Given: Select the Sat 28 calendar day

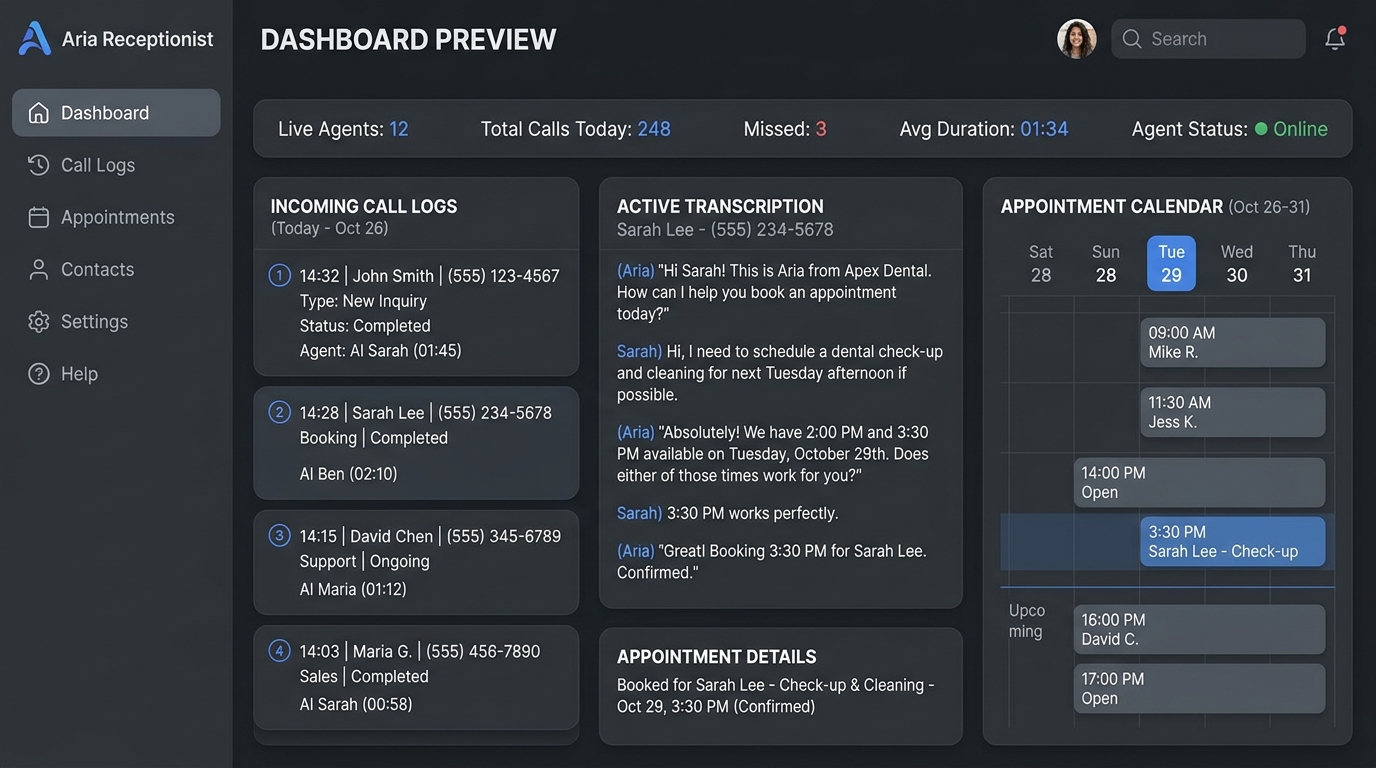Looking at the screenshot, I should coord(1041,264).
